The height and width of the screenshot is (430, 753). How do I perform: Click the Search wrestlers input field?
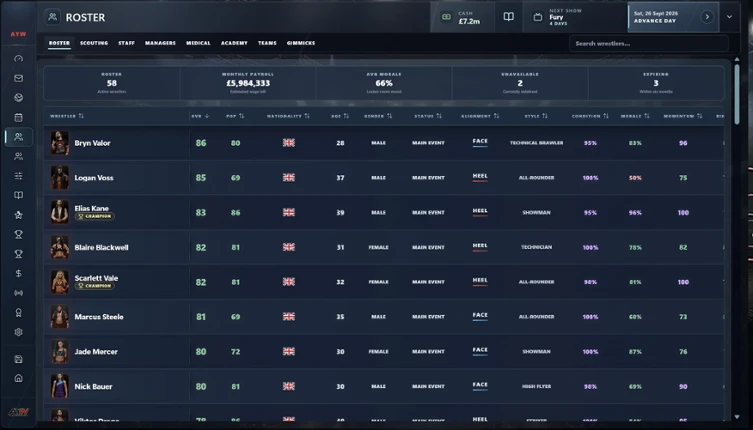[649, 44]
